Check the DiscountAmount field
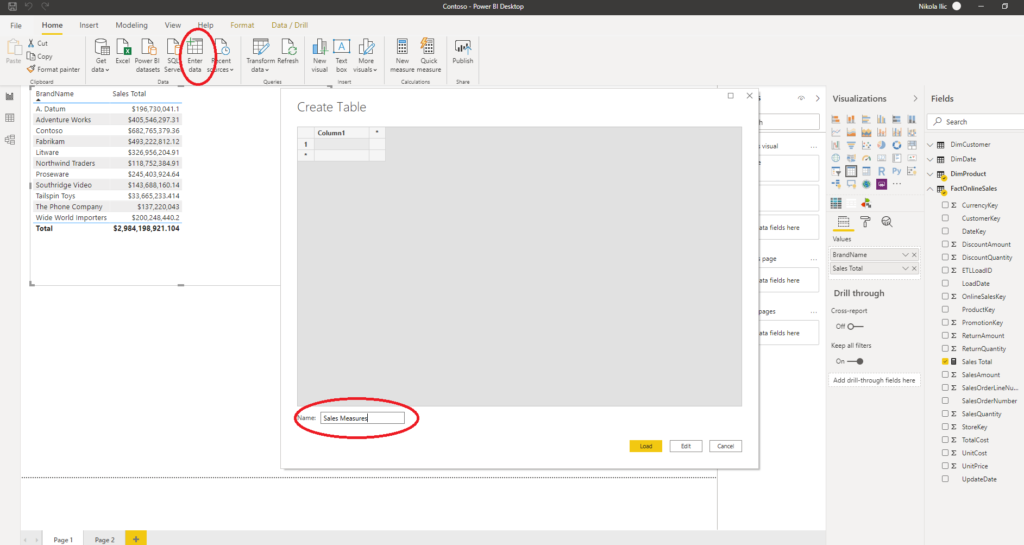The height and width of the screenshot is (545, 1024). coord(945,244)
